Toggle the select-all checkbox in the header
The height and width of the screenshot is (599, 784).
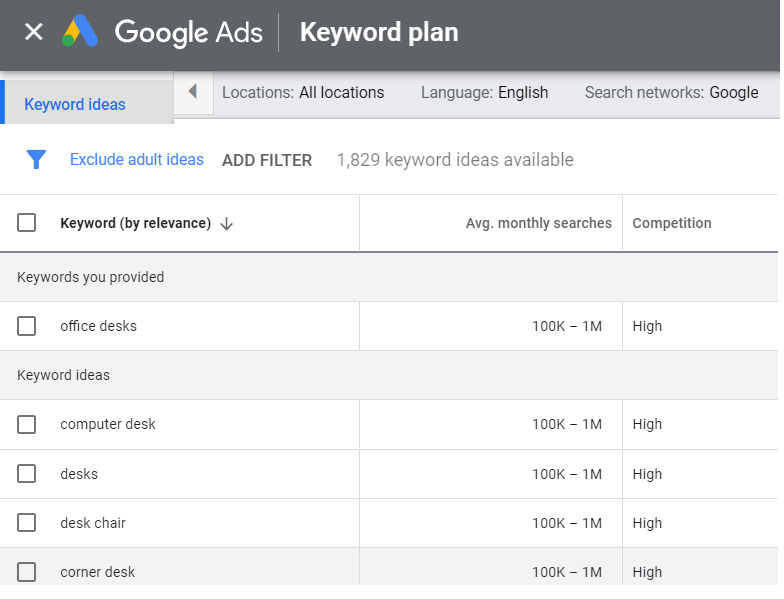27,223
